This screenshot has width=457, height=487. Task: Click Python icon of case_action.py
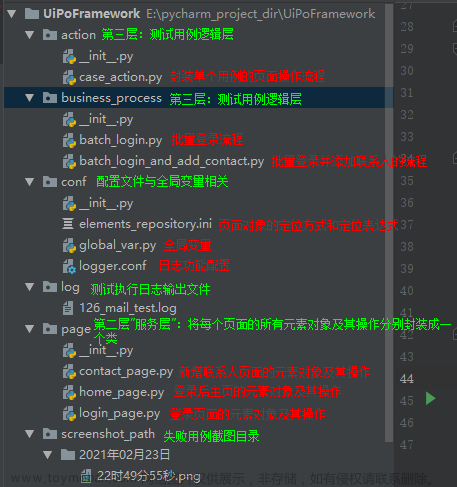coord(69,77)
